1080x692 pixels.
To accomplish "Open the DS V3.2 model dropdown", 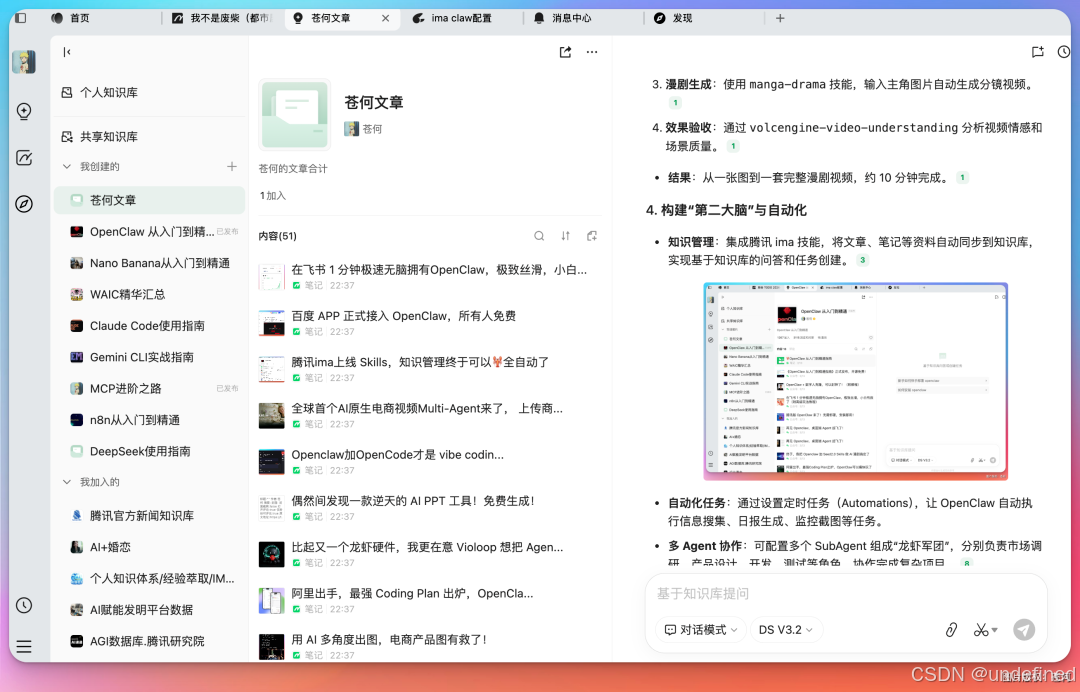I will (786, 630).
